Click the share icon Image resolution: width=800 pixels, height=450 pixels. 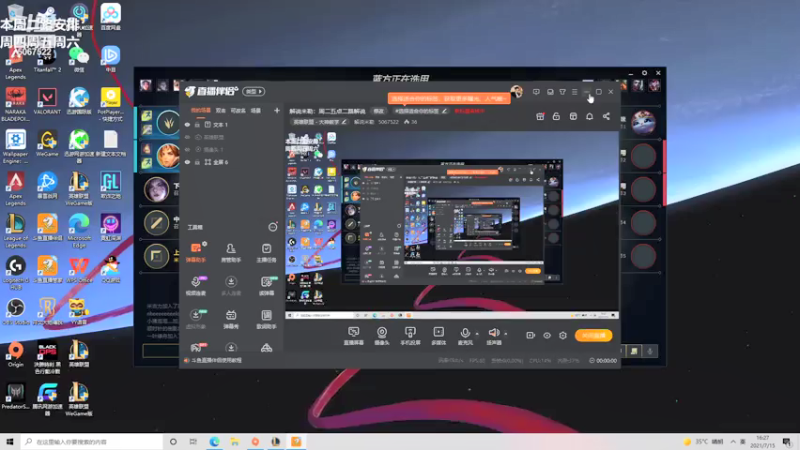(x=606, y=116)
